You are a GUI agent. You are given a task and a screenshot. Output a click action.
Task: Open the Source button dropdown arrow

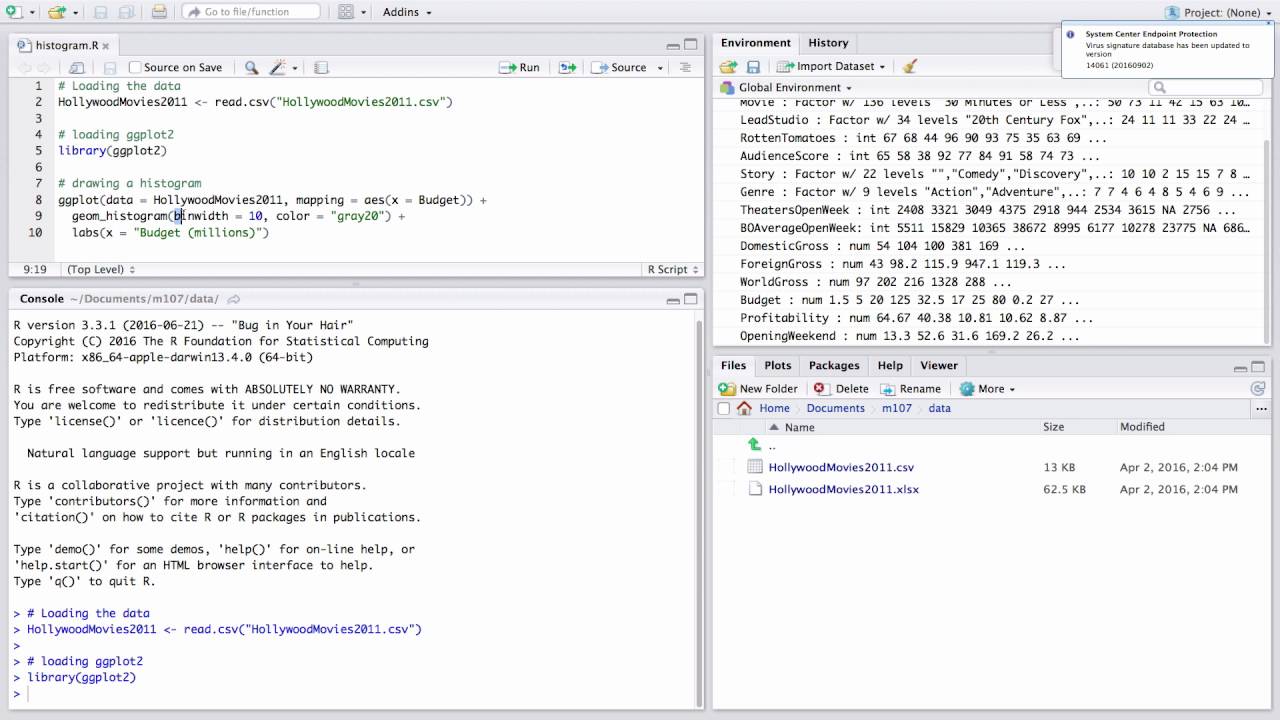[x=659, y=68]
